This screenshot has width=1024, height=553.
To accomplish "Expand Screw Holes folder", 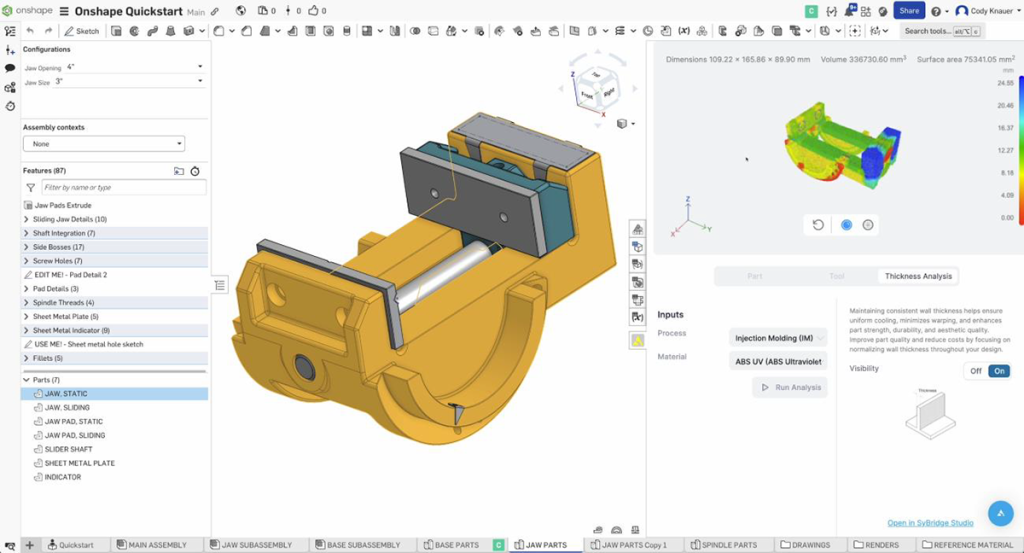I will click(x=26, y=261).
